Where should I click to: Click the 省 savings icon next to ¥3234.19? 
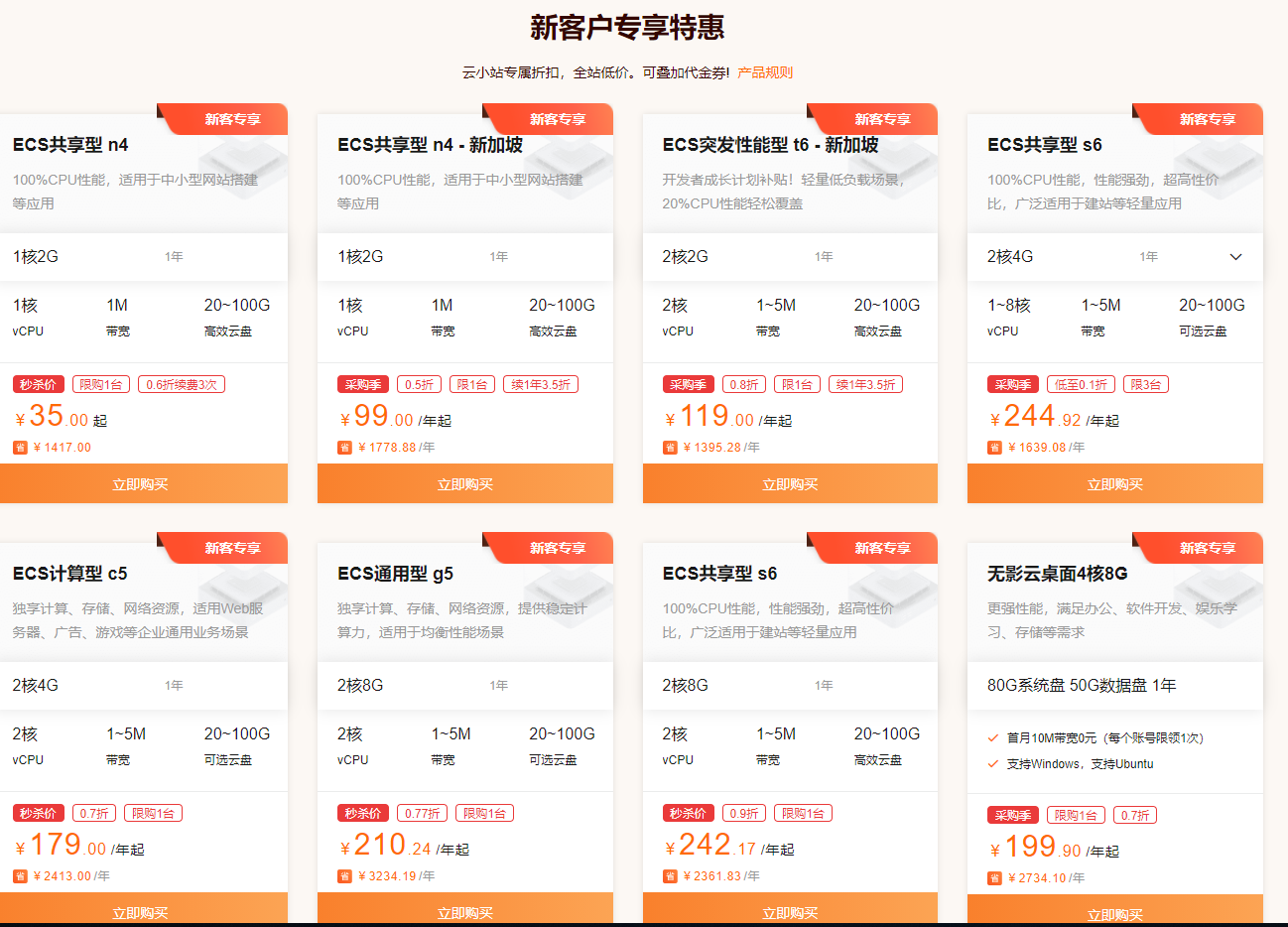[x=344, y=876]
